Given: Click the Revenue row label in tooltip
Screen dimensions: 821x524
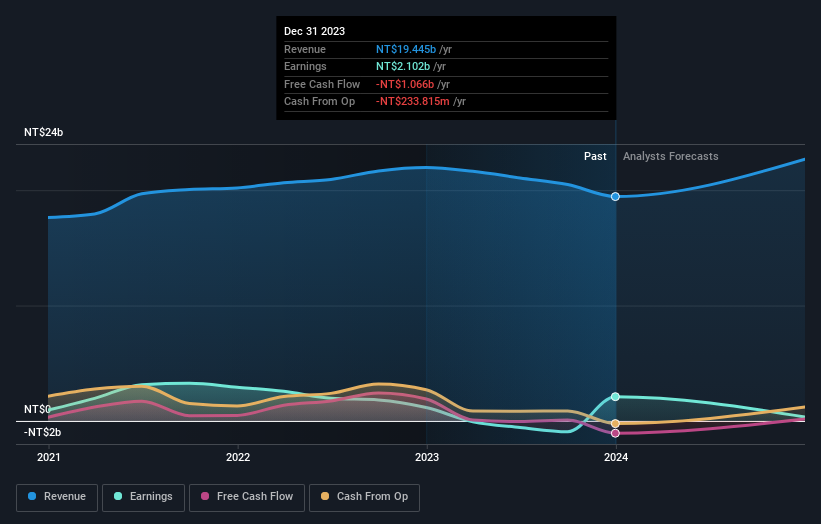Looking at the screenshot, I should pyautogui.click(x=305, y=49).
